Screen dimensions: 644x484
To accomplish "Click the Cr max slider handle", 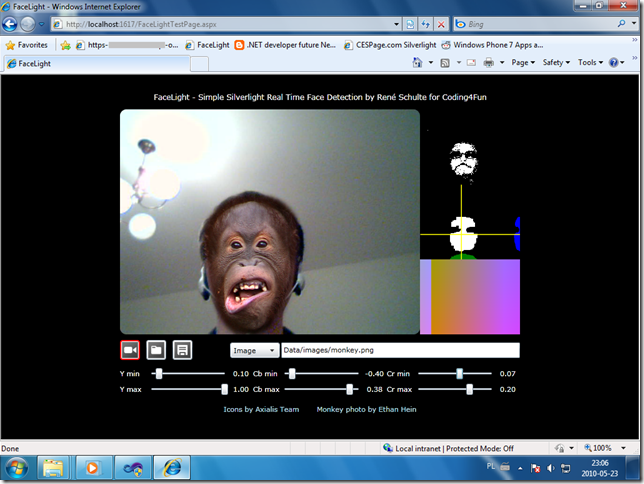I will pyautogui.click(x=469, y=389).
